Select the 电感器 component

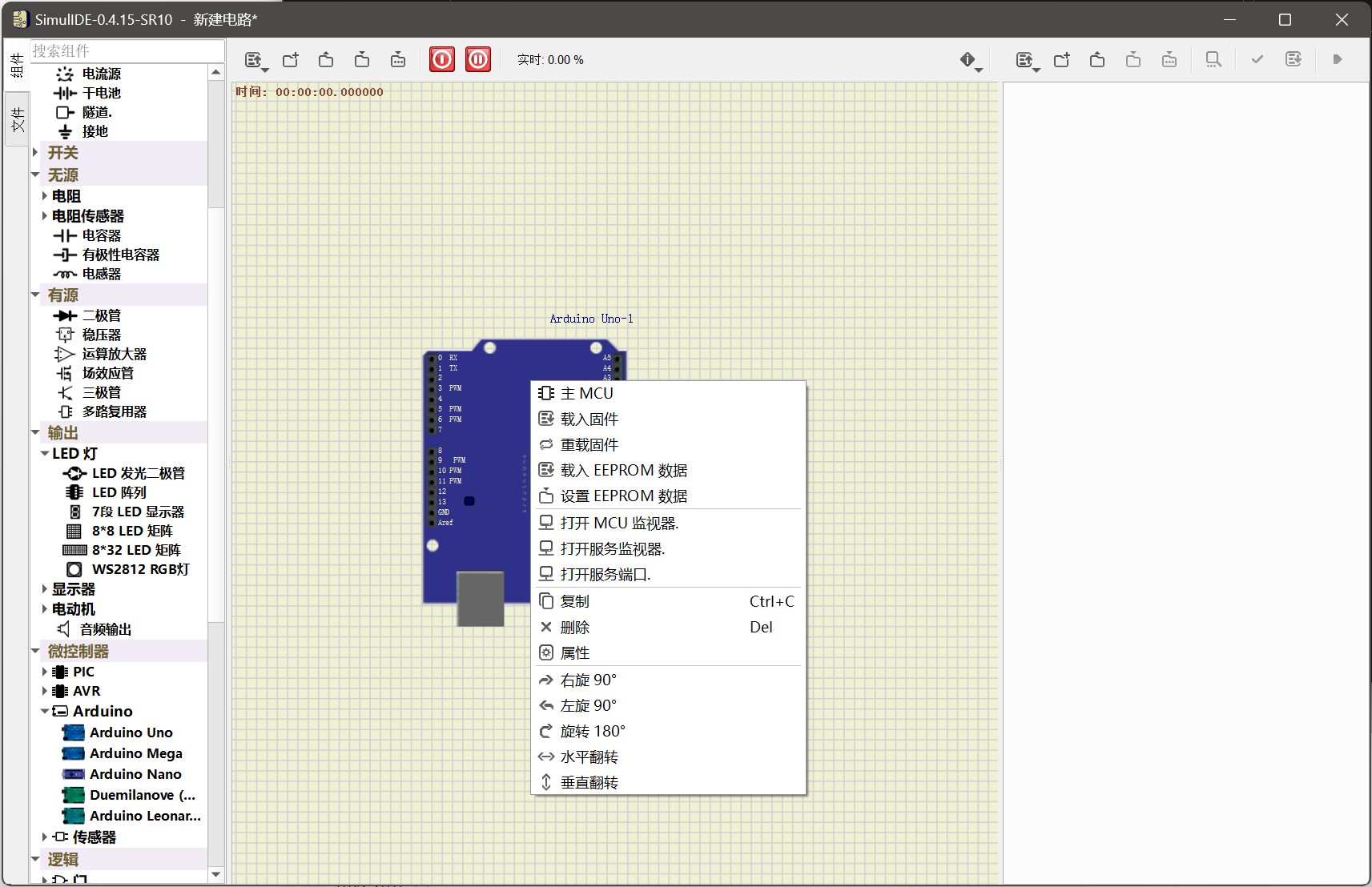102,274
